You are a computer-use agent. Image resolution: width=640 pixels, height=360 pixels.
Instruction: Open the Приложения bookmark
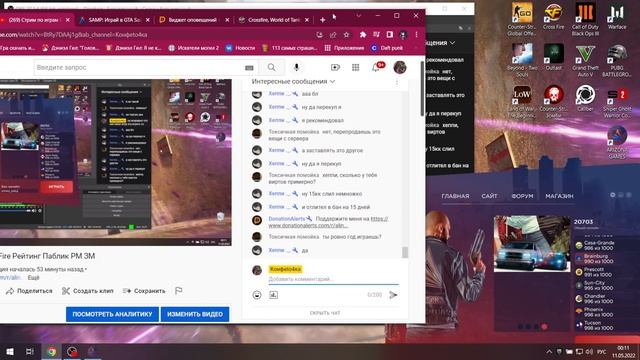(x=344, y=48)
